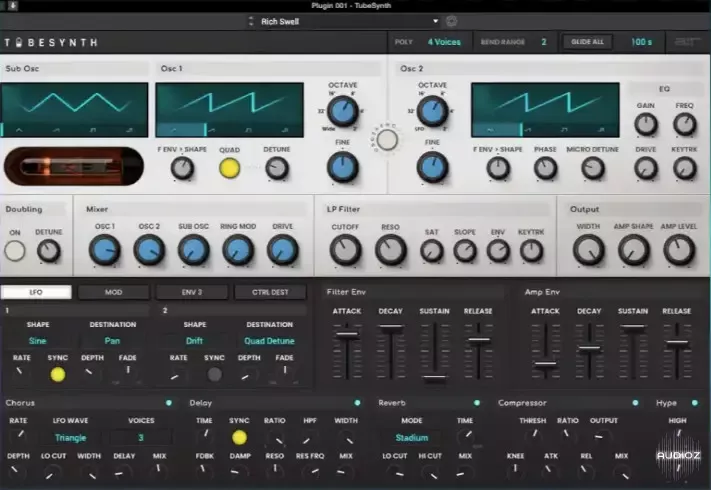The image size is (711, 490).
Task: Click the Osc 1 F ENV > SHAPE knob
Action: pyautogui.click(x=182, y=168)
